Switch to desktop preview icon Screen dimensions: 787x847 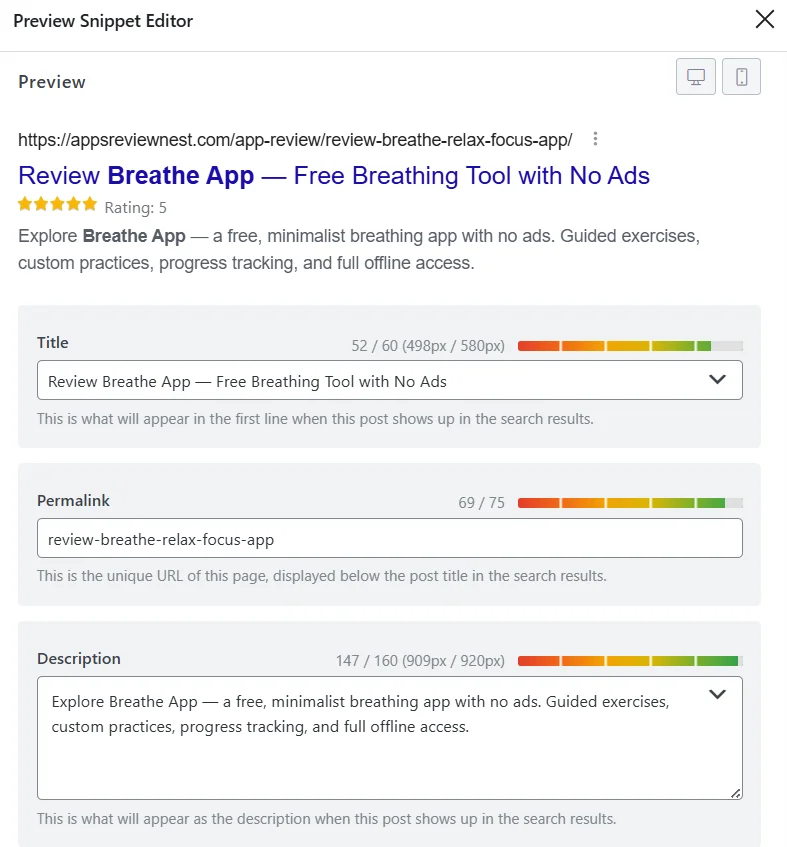point(696,77)
